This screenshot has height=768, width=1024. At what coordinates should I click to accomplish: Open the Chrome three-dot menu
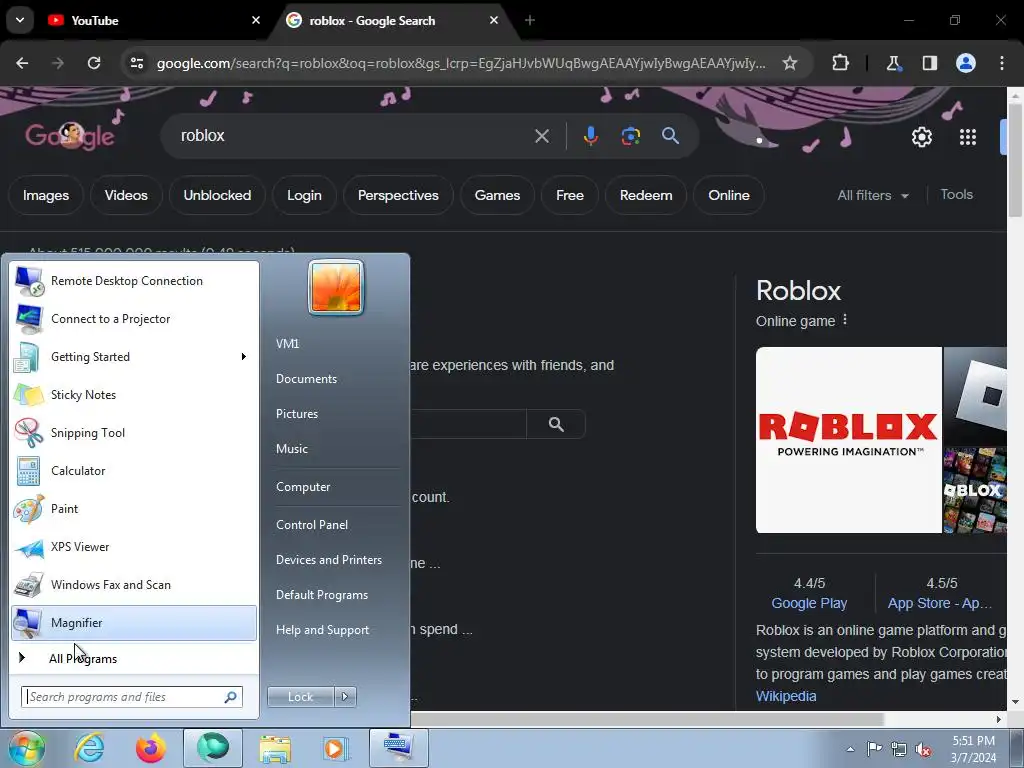click(x=1002, y=63)
